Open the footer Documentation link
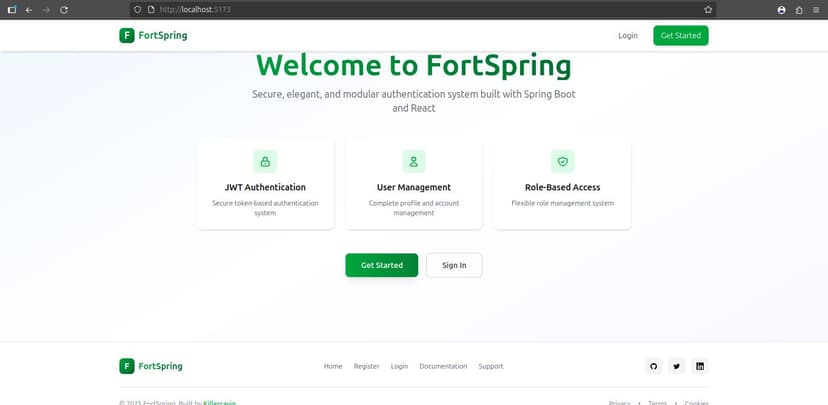Image resolution: width=828 pixels, height=405 pixels. click(x=443, y=366)
